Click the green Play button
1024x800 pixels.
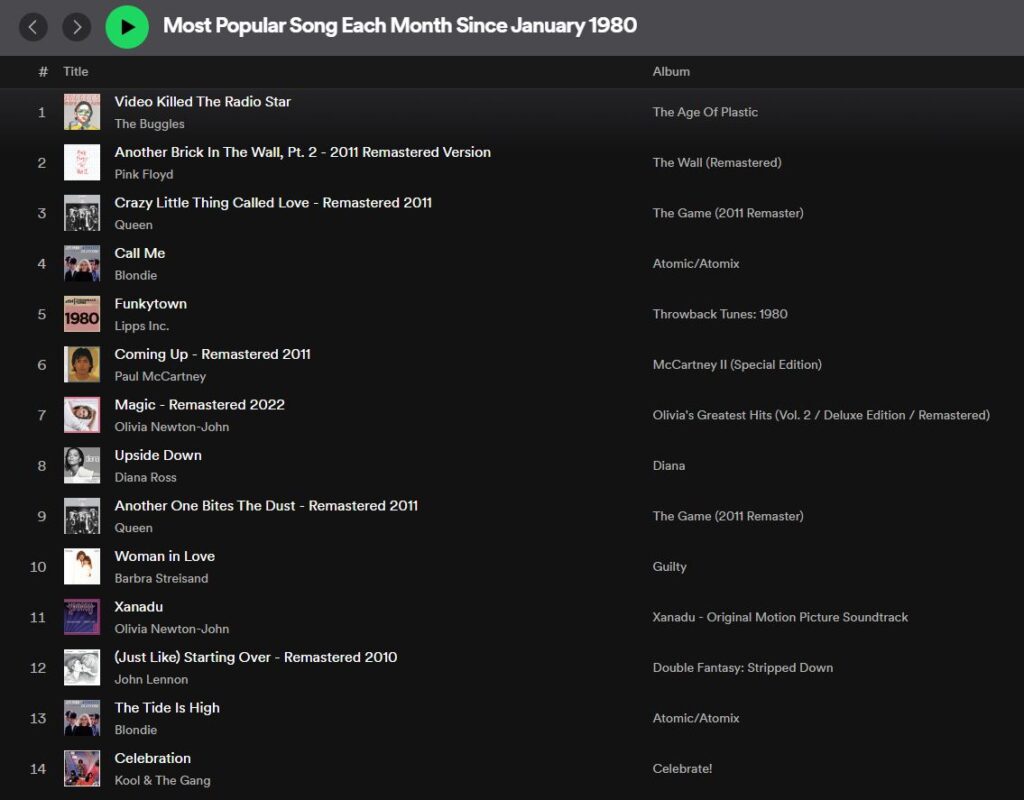127,27
